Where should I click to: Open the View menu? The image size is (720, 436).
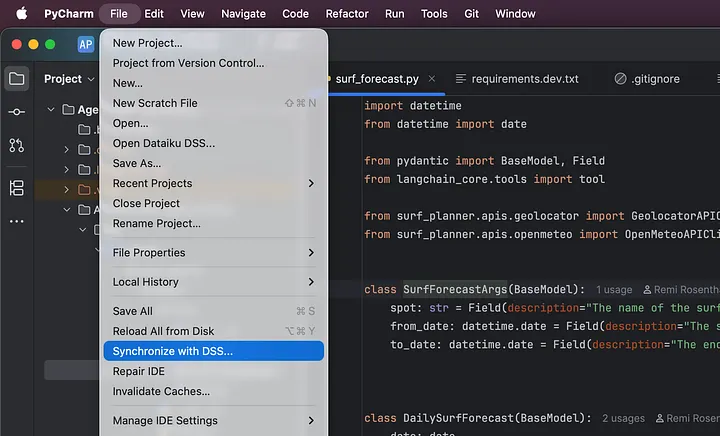[x=192, y=14]
